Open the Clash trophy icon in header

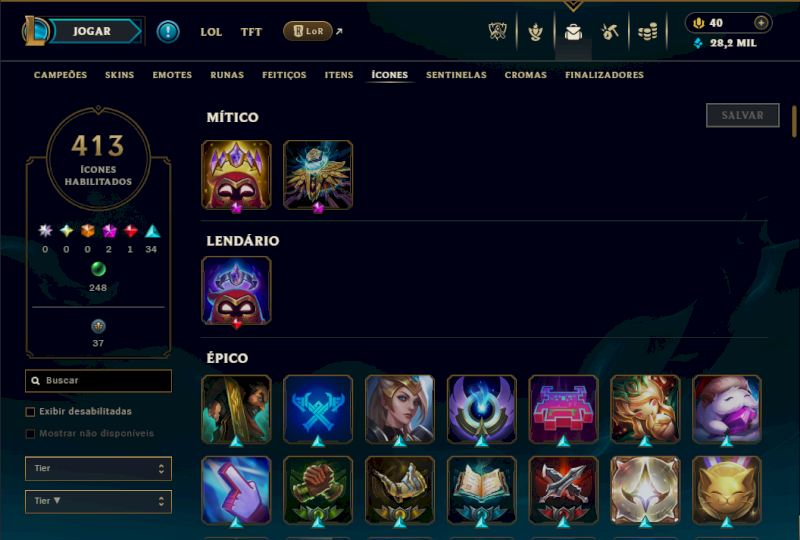[497, 32]
